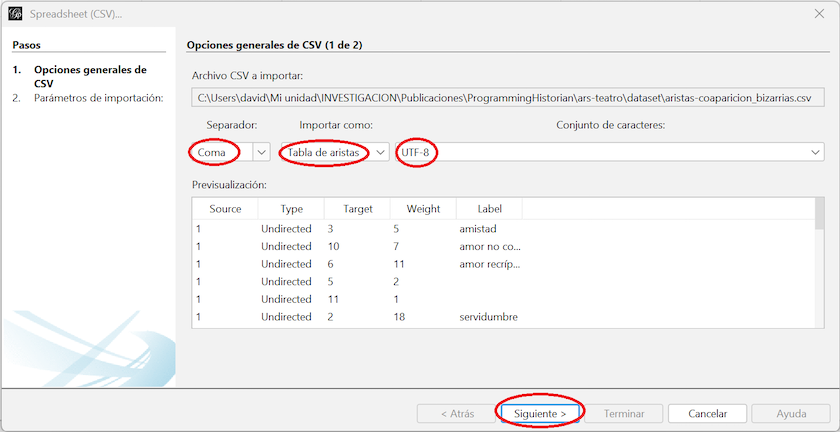The width and height of the screenshot is (840, 432).
Task: Click the Gephi icon in title bar
Action: click(15, 14)
